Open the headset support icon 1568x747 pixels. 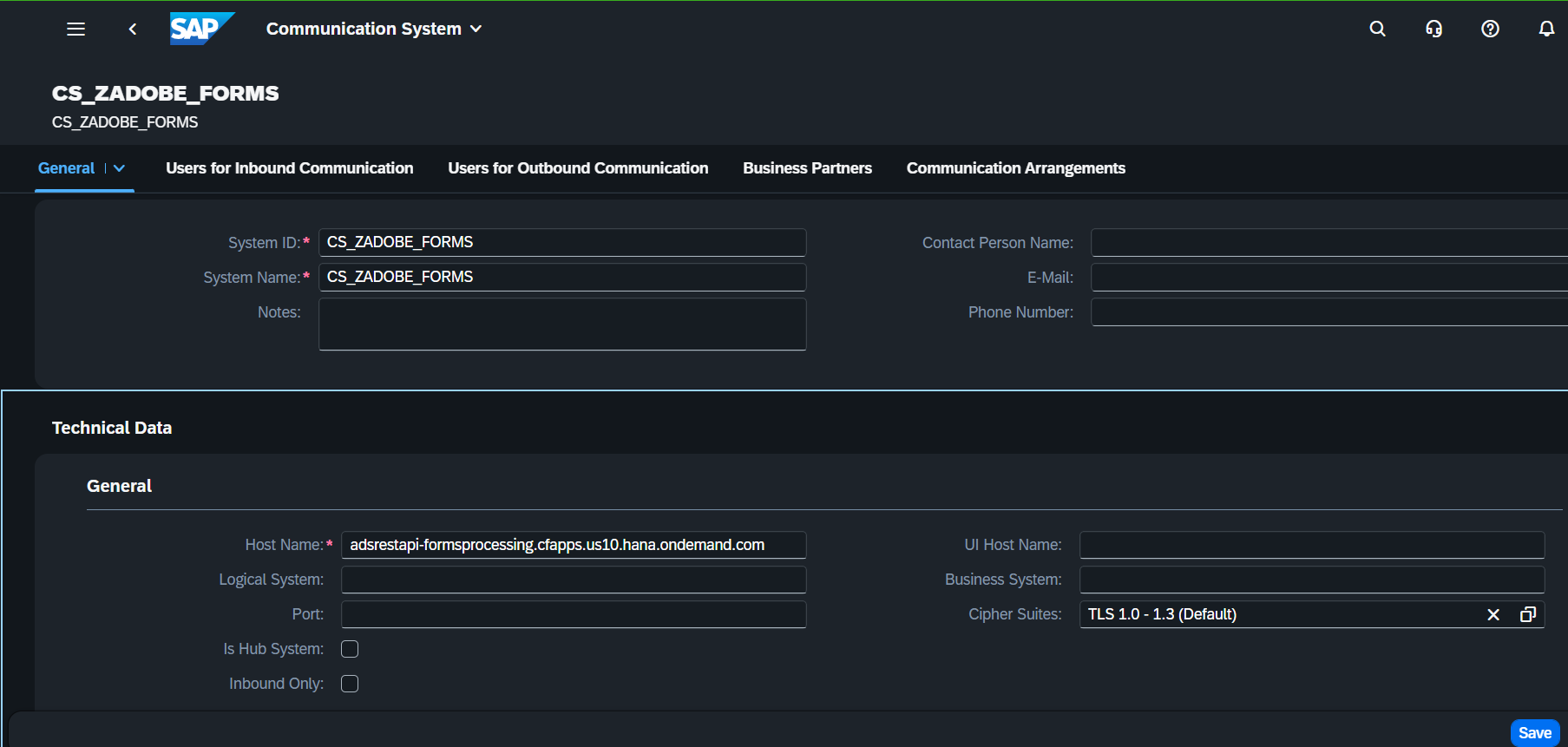click(1434, 29)
